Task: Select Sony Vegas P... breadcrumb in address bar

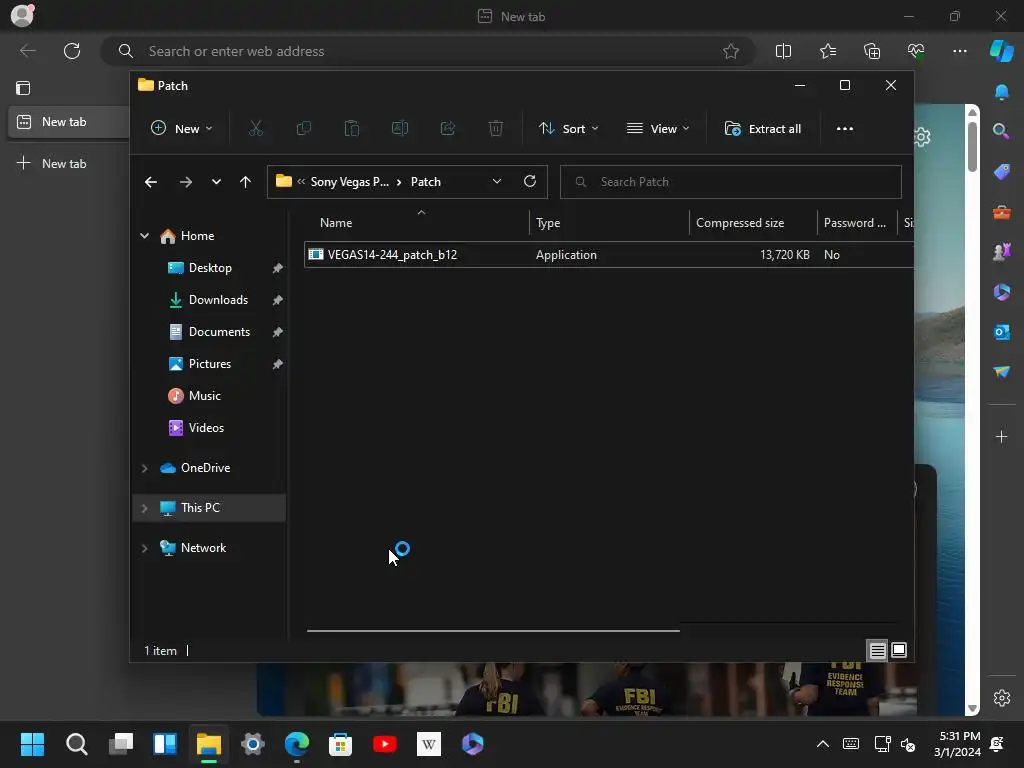Action: coord(349,182)
